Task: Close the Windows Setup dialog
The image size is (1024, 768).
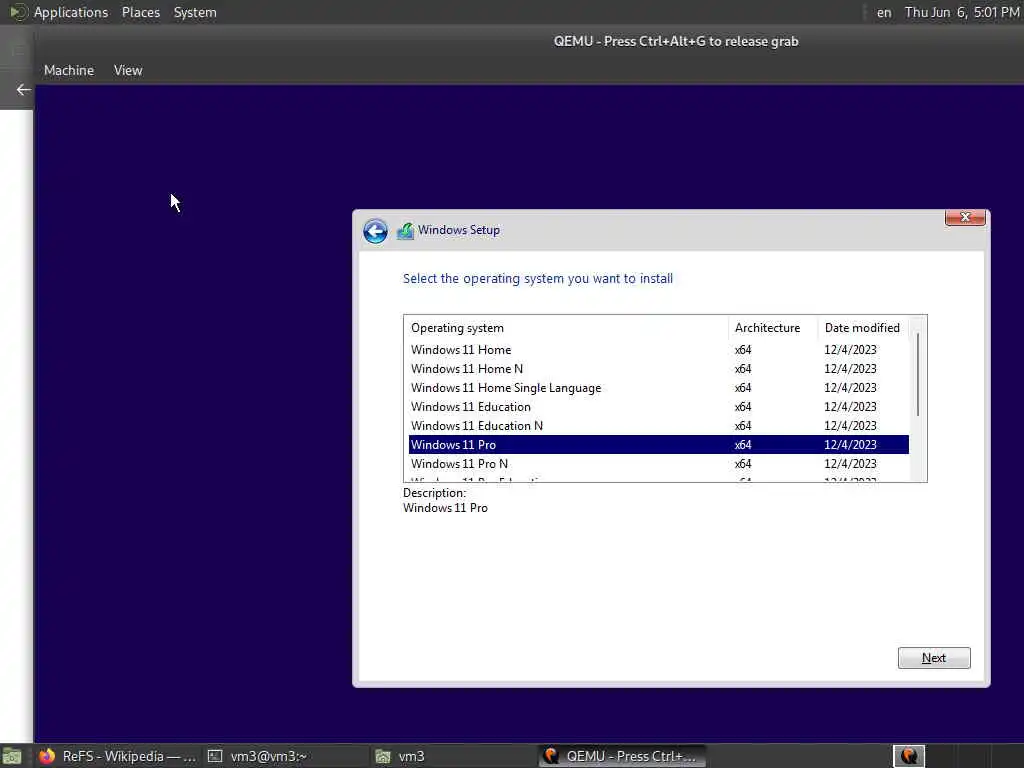Action: click(965, 217)
